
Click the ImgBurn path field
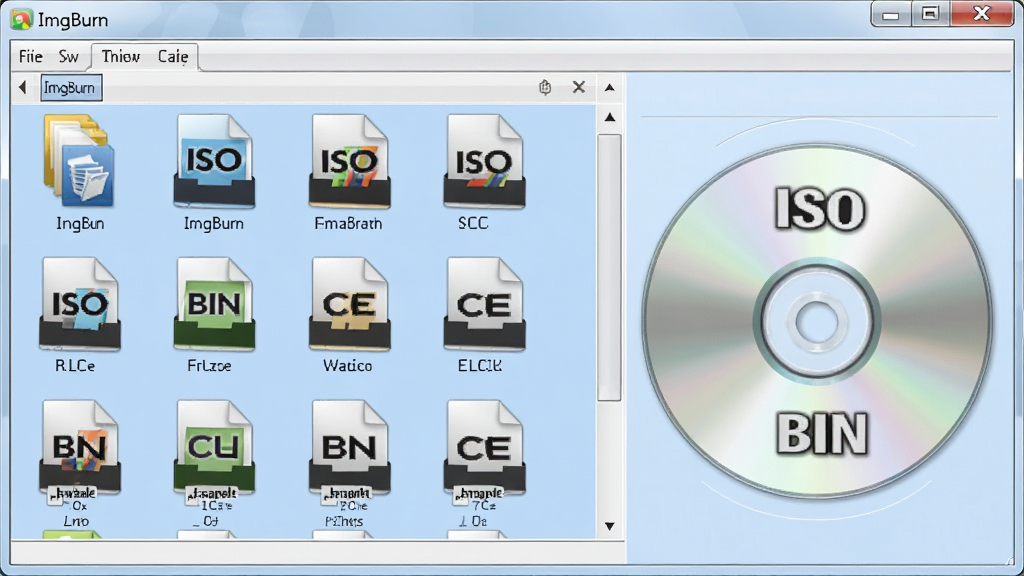(x=71, y=88)
